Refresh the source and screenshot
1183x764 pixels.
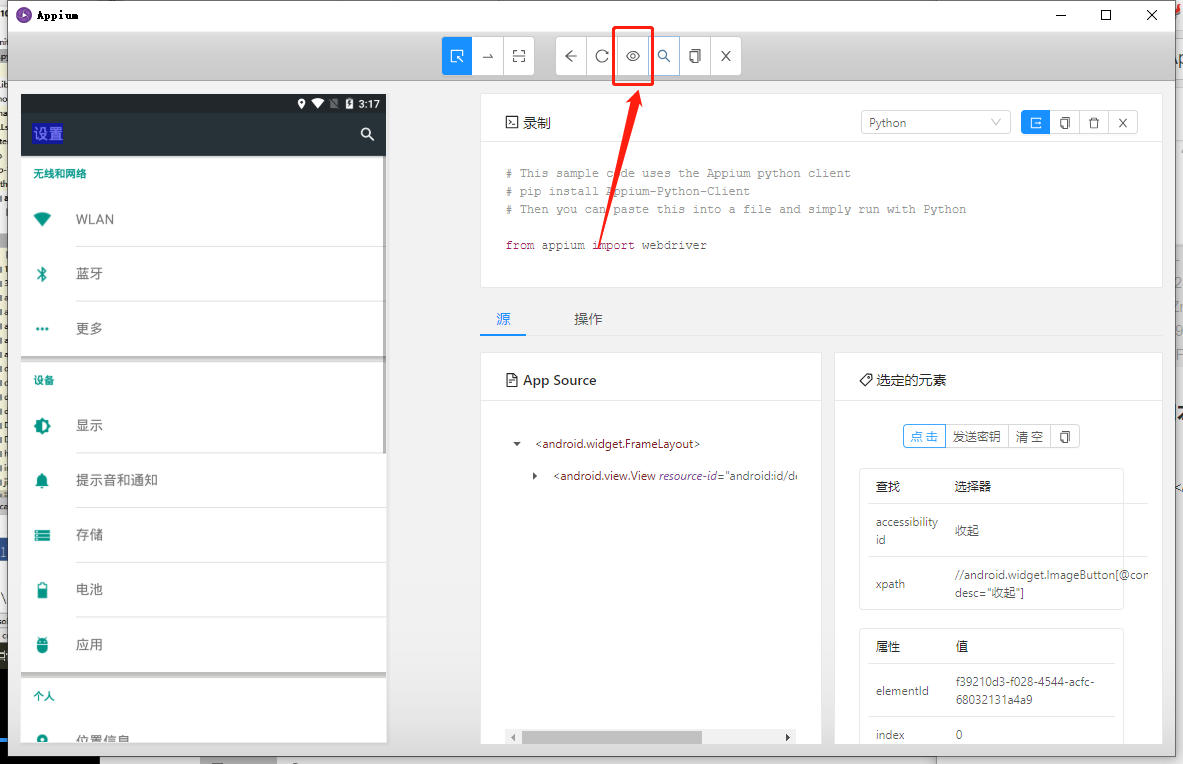pyautogui.click(x=602, y=56)
